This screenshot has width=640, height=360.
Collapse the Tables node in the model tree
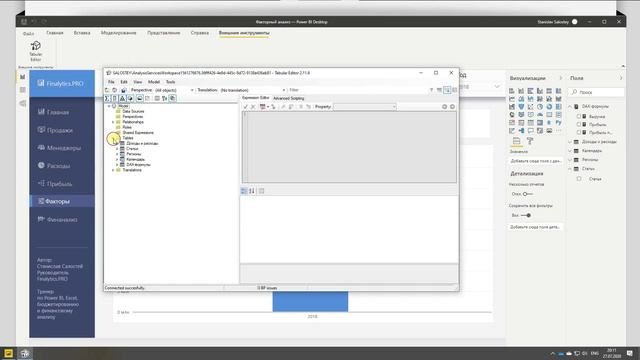[113, 138]
